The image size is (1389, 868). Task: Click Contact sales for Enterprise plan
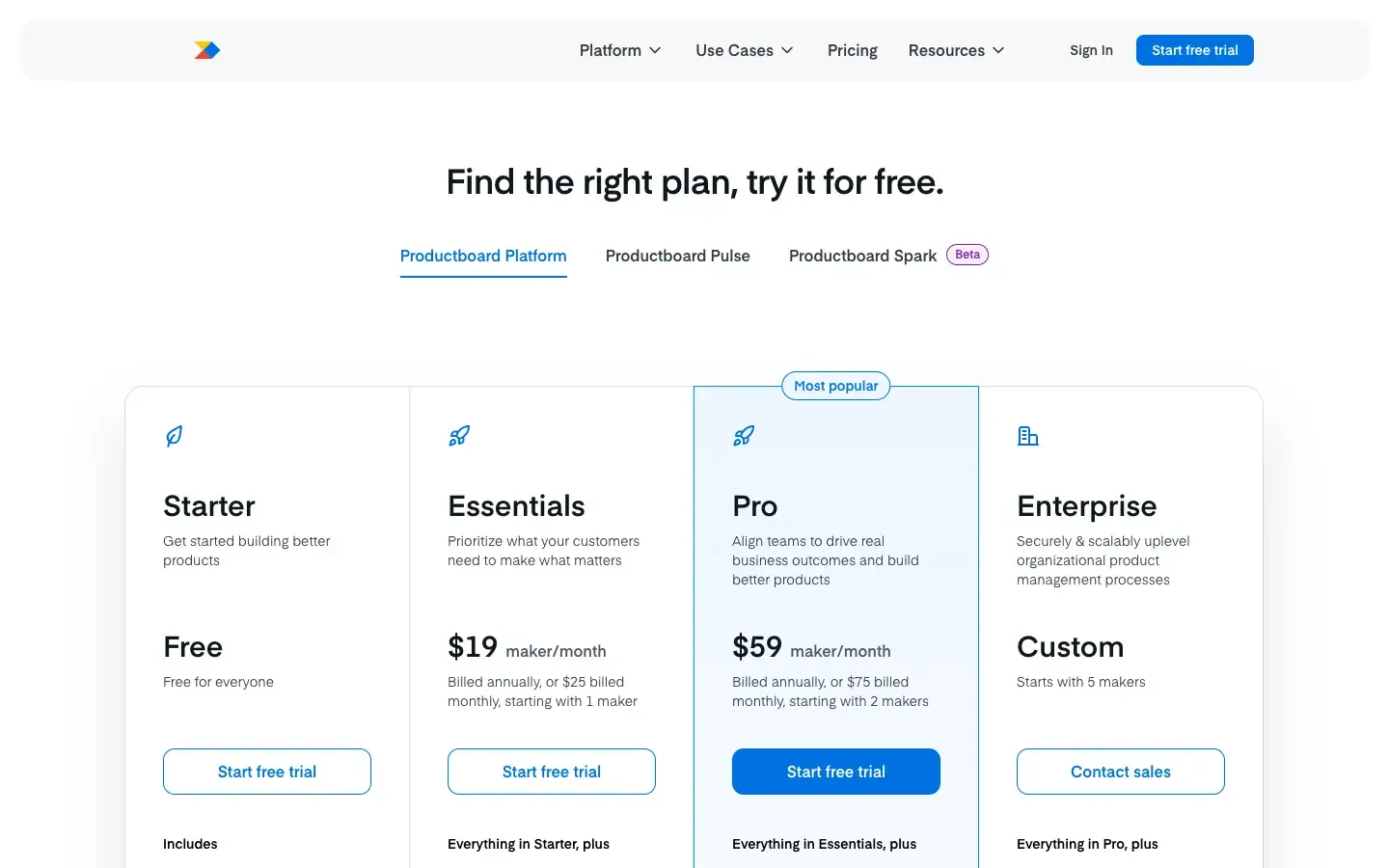(x=1120, y=772)
